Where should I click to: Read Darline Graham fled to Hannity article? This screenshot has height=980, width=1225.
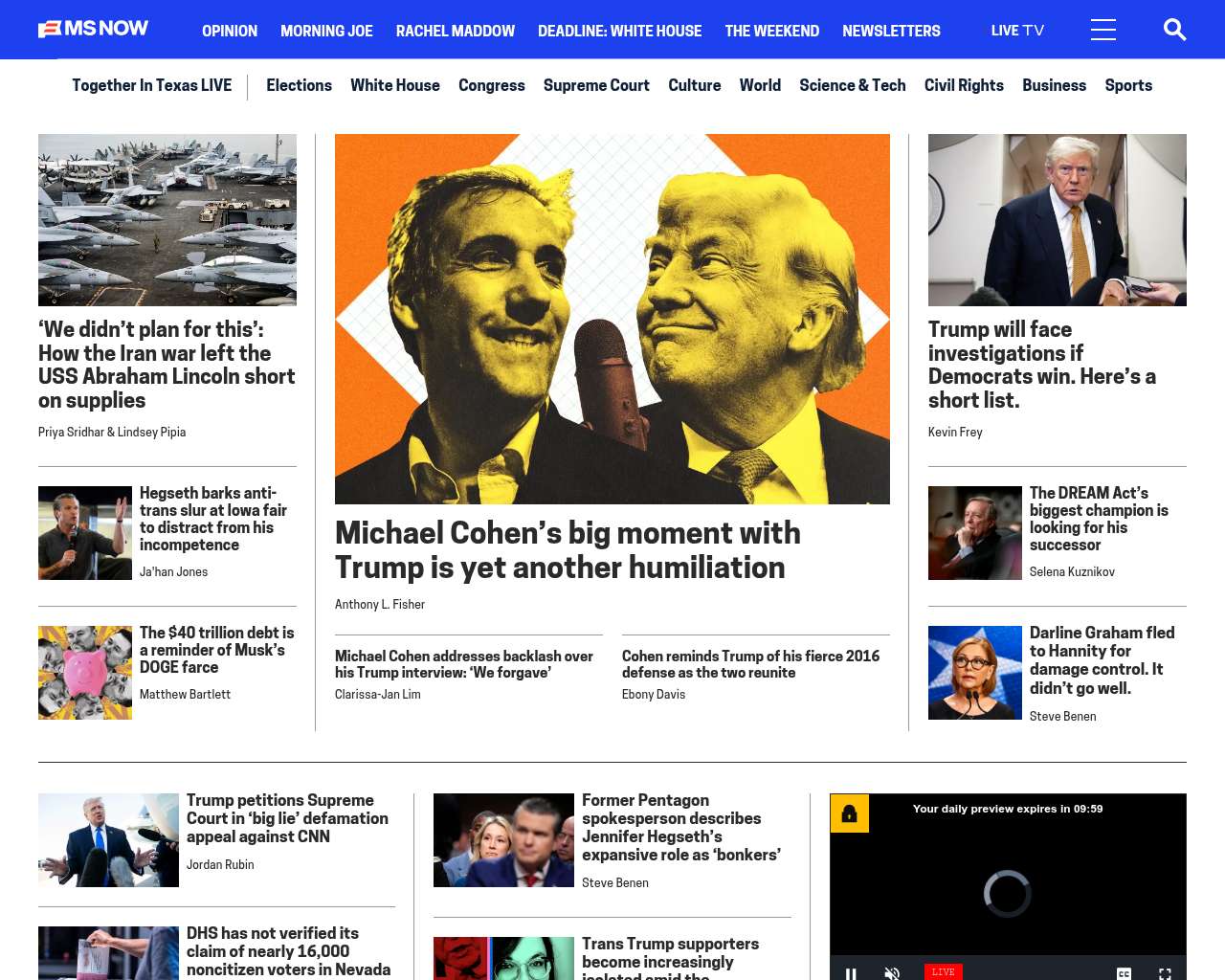coord(1102,660)
